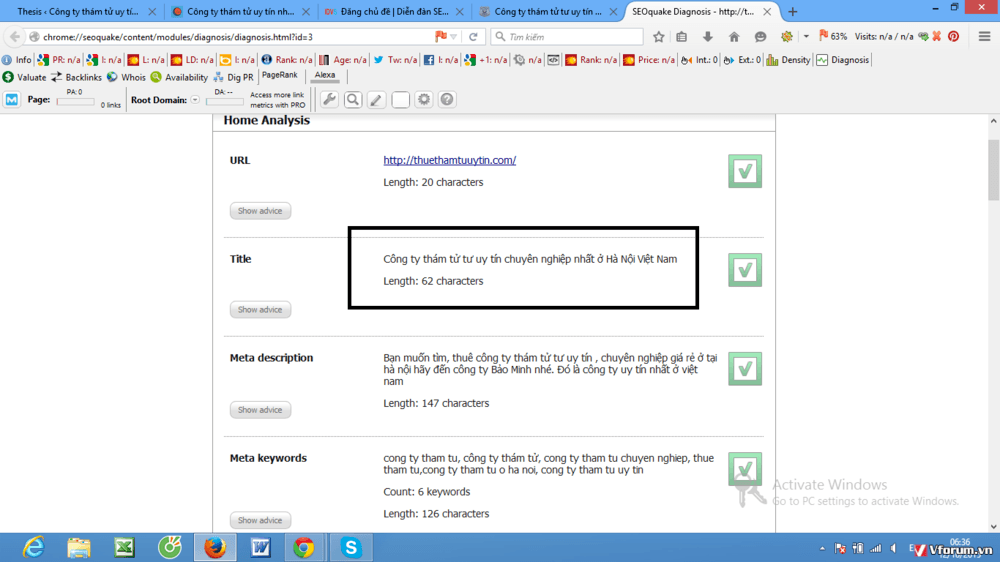Open Firefox downloads arrow

click(x=708, y=37)
